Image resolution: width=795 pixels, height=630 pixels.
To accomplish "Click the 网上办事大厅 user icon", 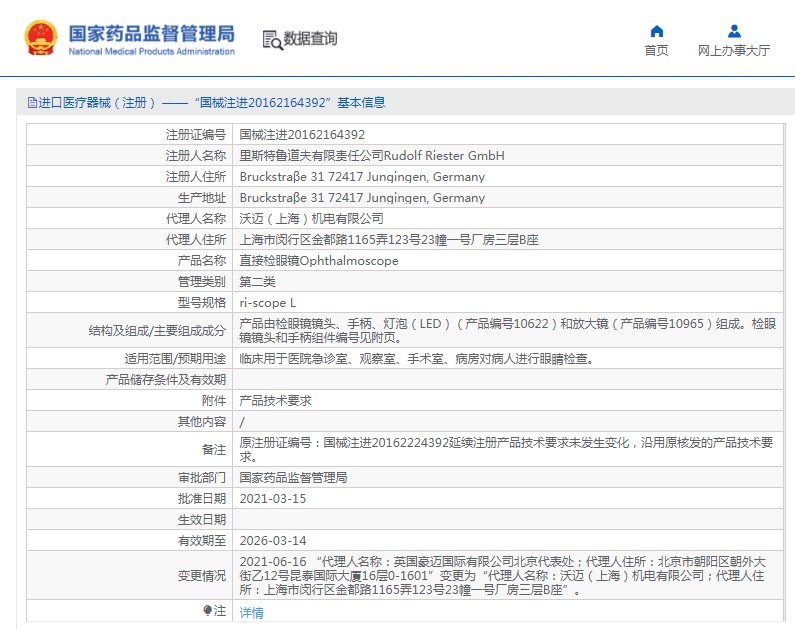I will [734, 31].
